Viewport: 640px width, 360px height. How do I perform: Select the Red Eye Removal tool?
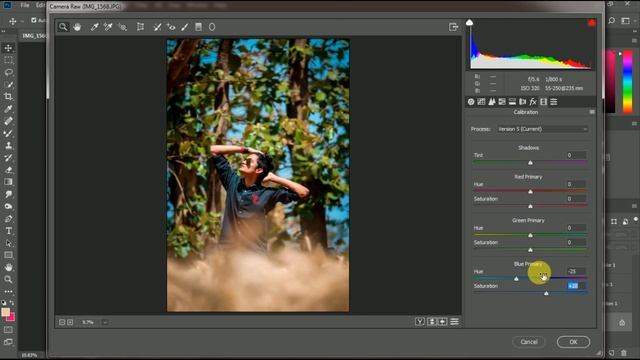[171, 27]
